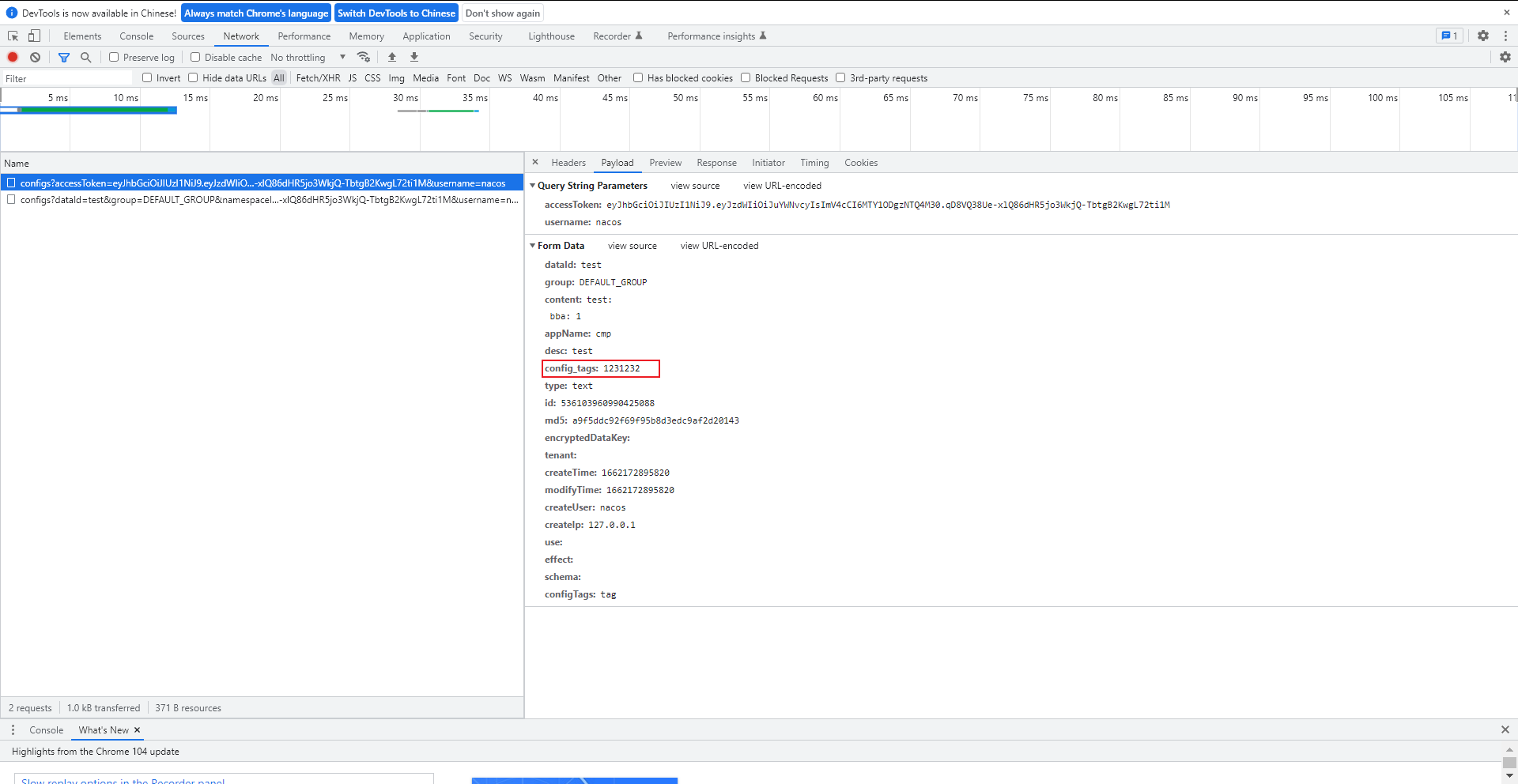Viewport: 1518px width, 784px height.
Task: Filter requests by JS type
Action: pyautogui.click(x=353, y=77)
